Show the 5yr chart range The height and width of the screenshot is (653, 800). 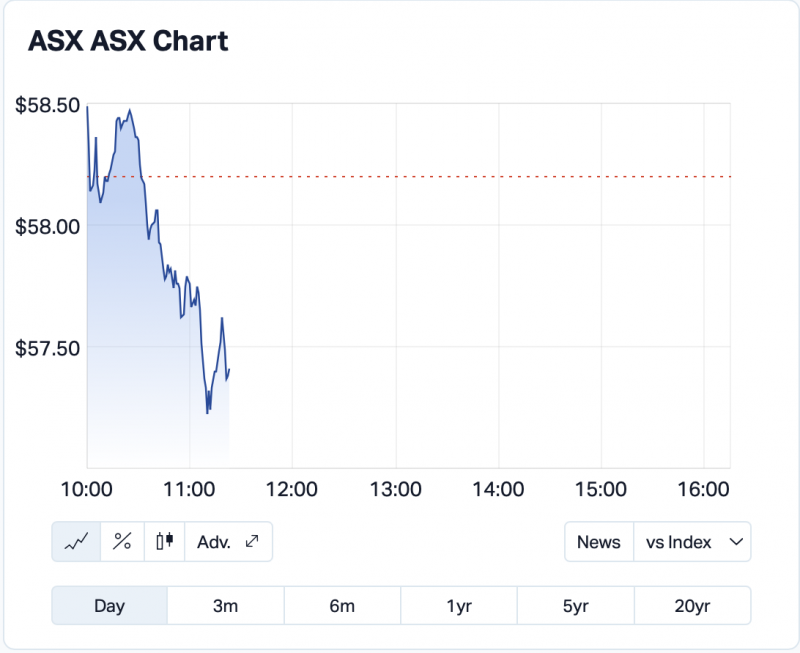point(575,605)
